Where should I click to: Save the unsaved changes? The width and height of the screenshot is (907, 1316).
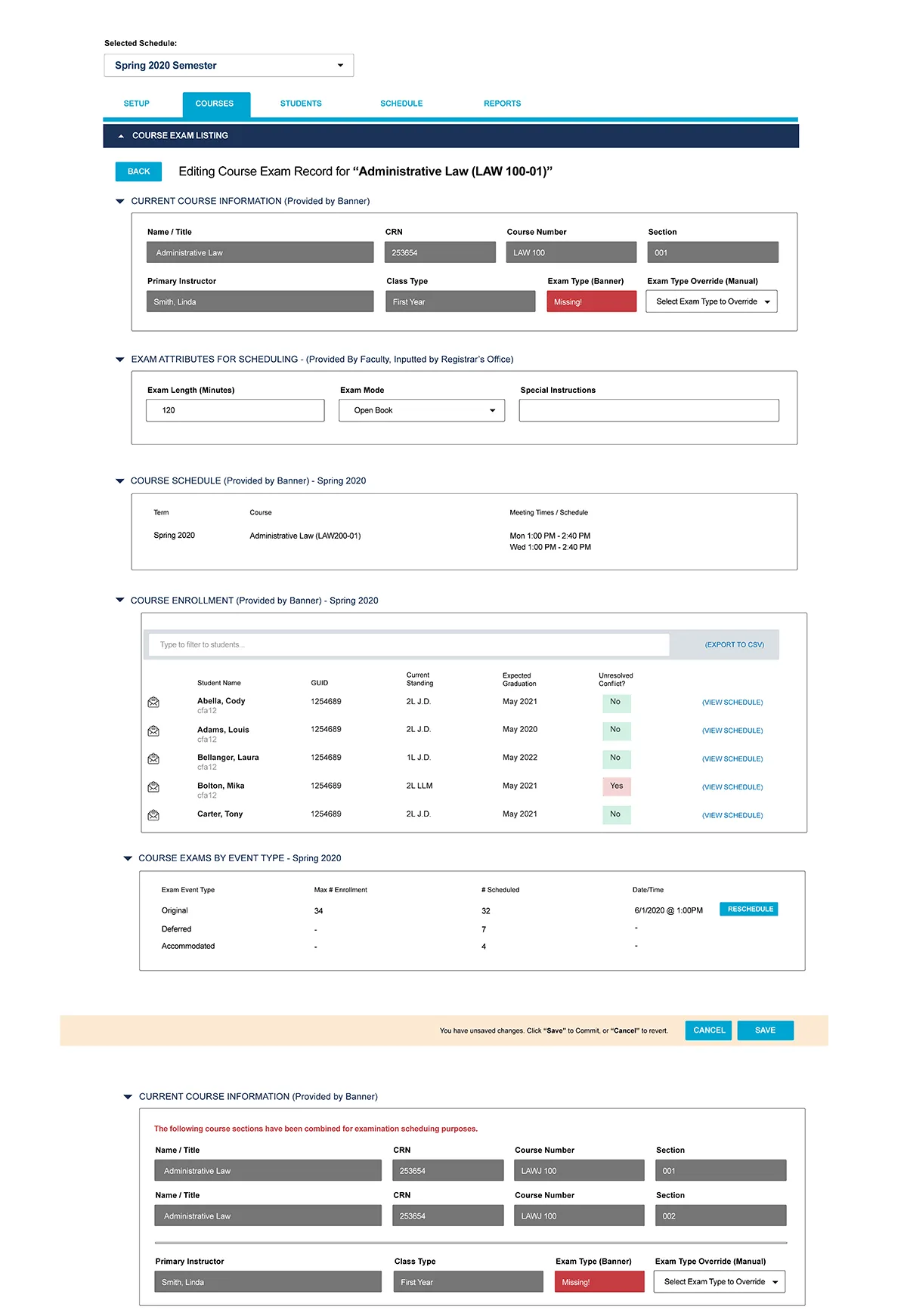[765, 1030]
